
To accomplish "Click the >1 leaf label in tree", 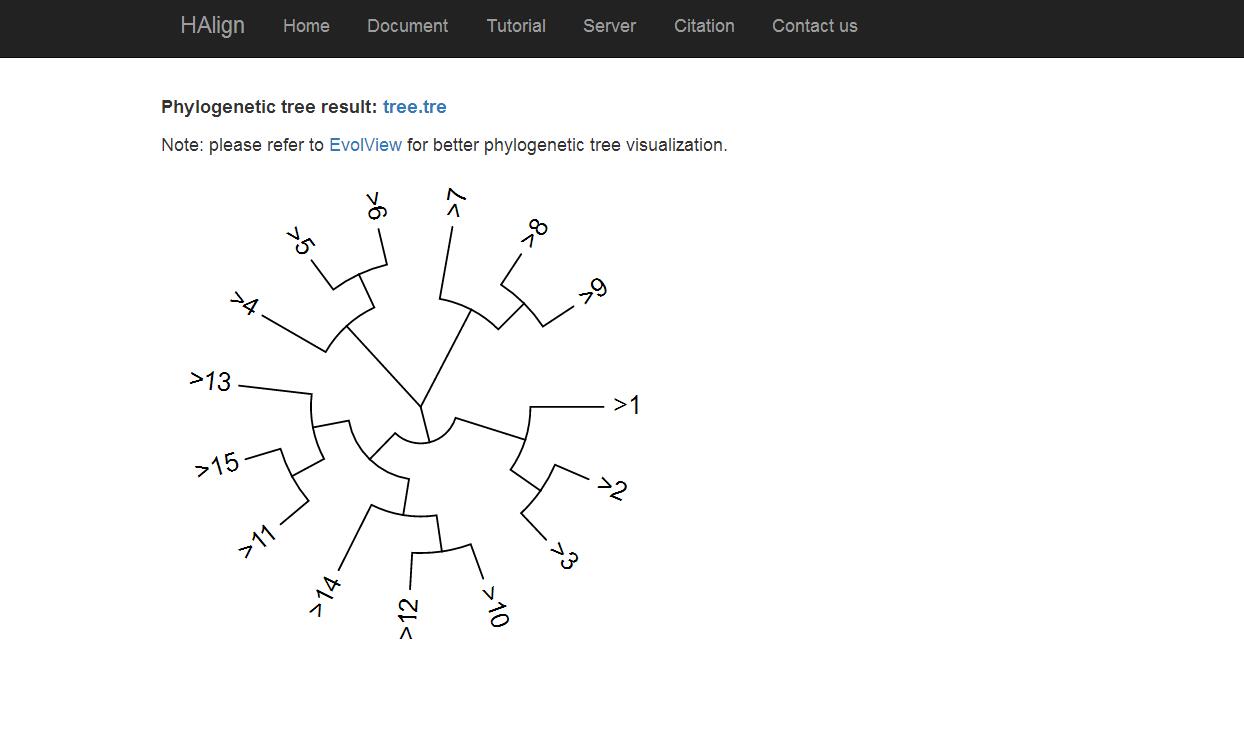I will coord(627,405).
